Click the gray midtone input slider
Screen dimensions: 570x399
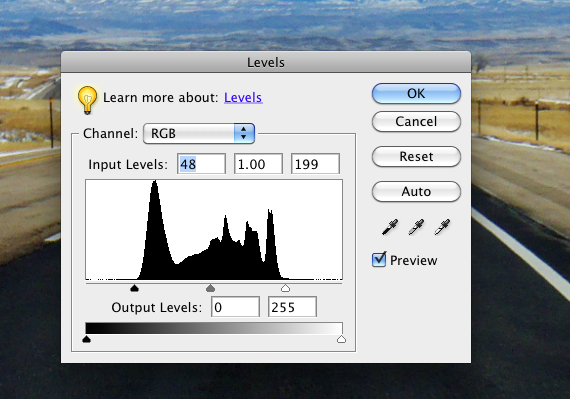pos(210,289)
